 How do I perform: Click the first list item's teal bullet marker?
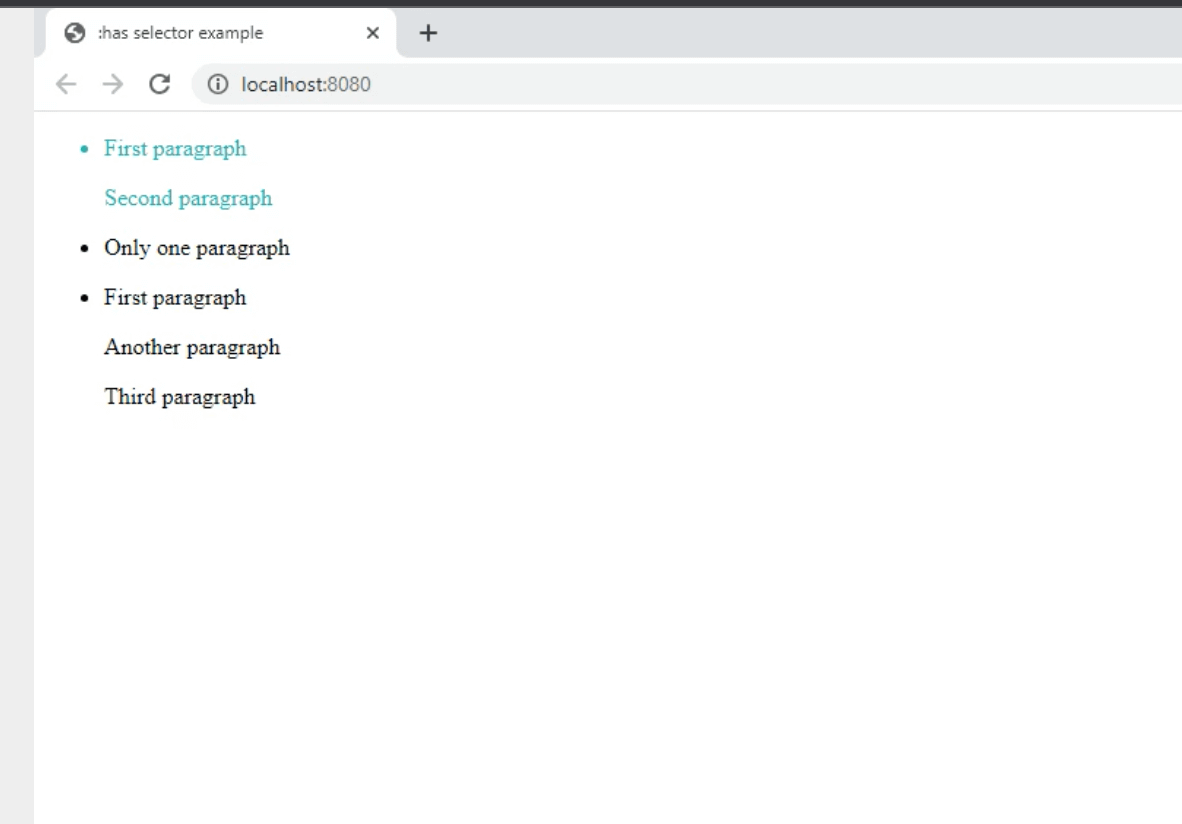point(82,149)
